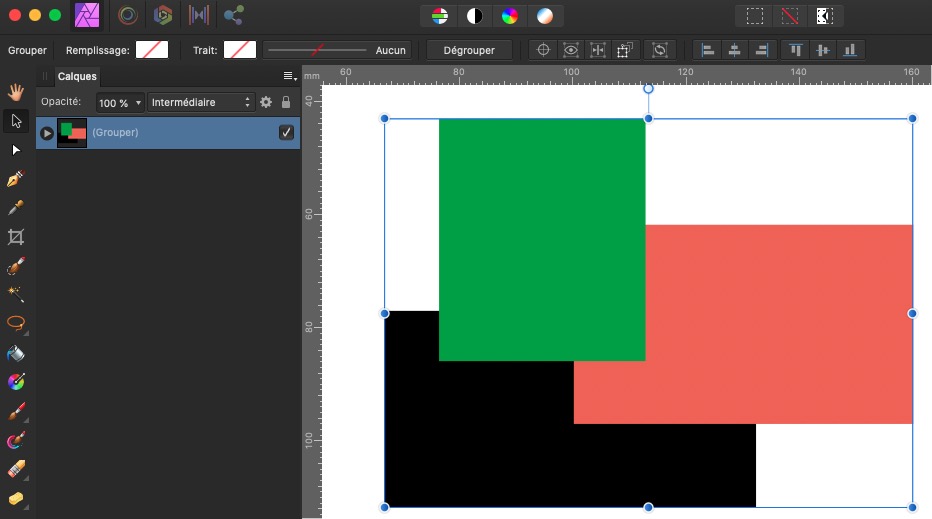Apply Auto Colors rainbow circle icon
The image size is (932, 519).
click(x=509, y=16)
